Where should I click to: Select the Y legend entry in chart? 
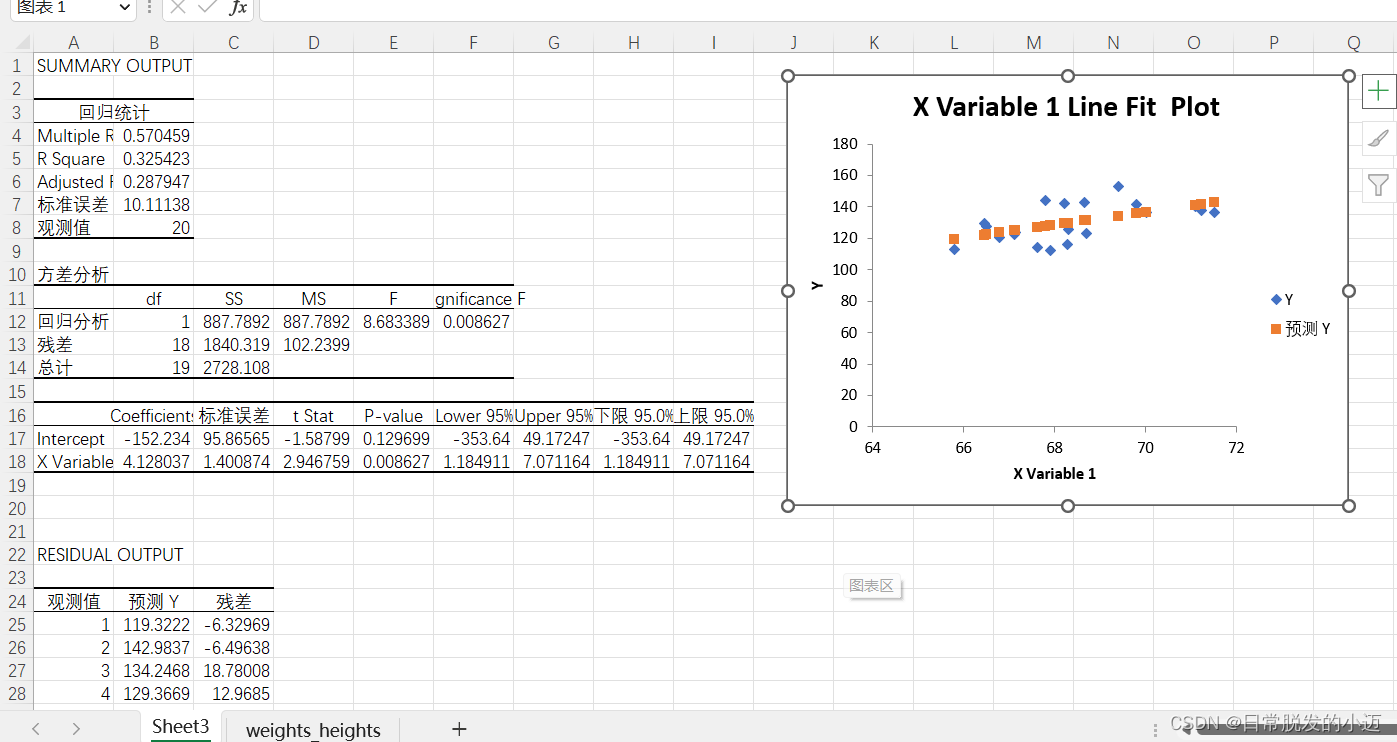coord(1282,299)
